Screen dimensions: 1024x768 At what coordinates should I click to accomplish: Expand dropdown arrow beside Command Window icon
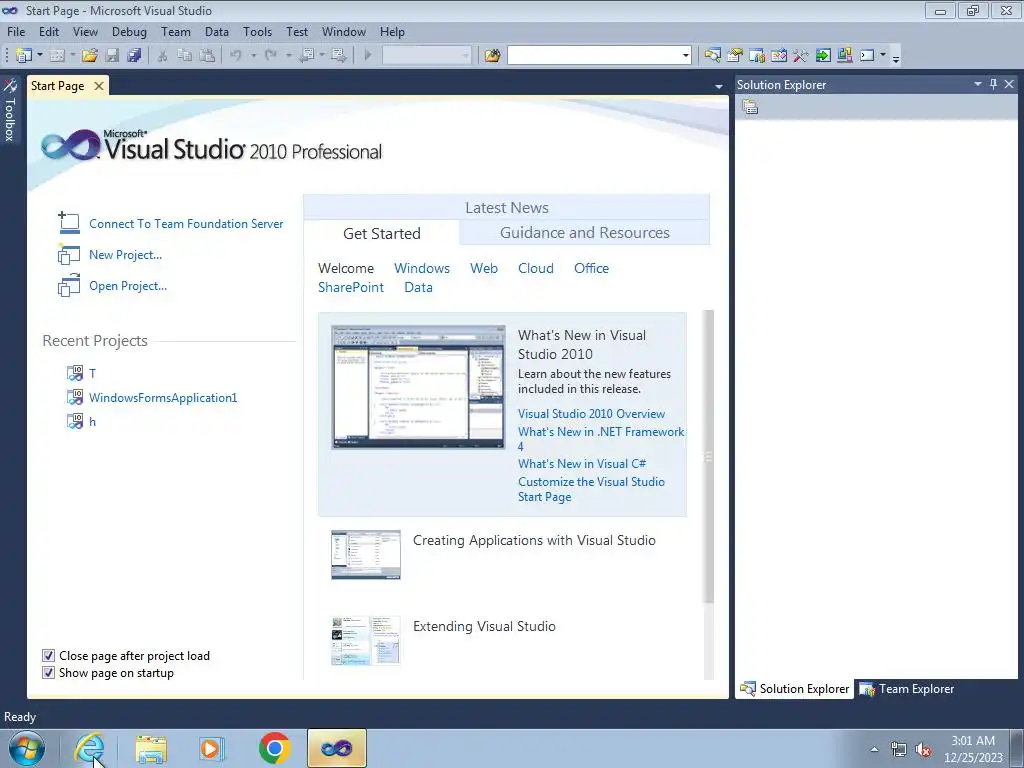coord(883,56)
